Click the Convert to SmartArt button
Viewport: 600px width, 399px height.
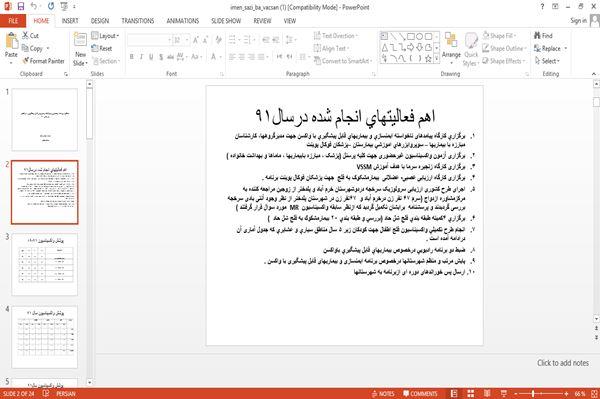tap(342, 61)
